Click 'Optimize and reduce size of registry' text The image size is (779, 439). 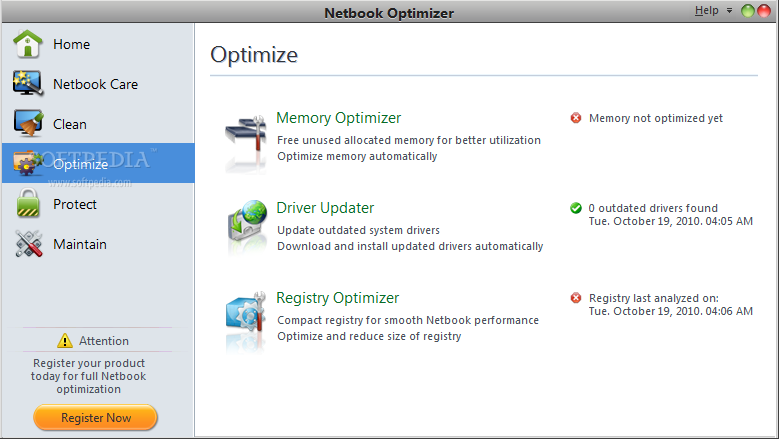pos(369,336)
